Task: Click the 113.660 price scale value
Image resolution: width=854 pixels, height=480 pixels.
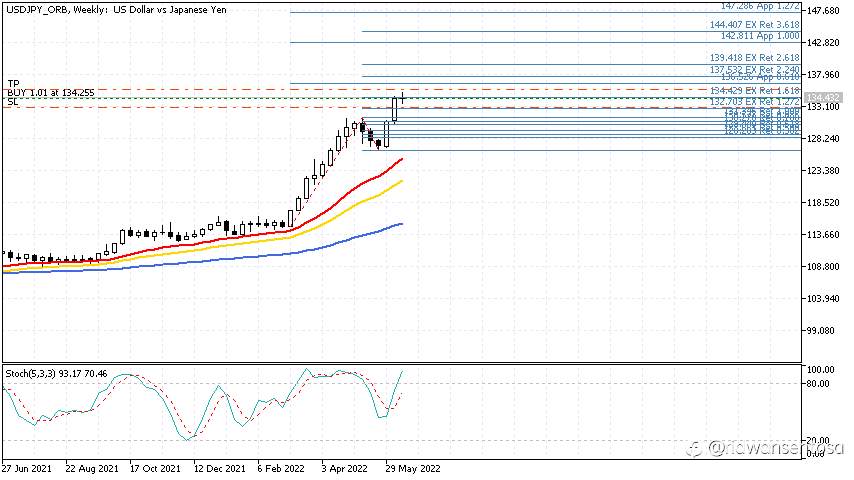Action: (824, 235)
